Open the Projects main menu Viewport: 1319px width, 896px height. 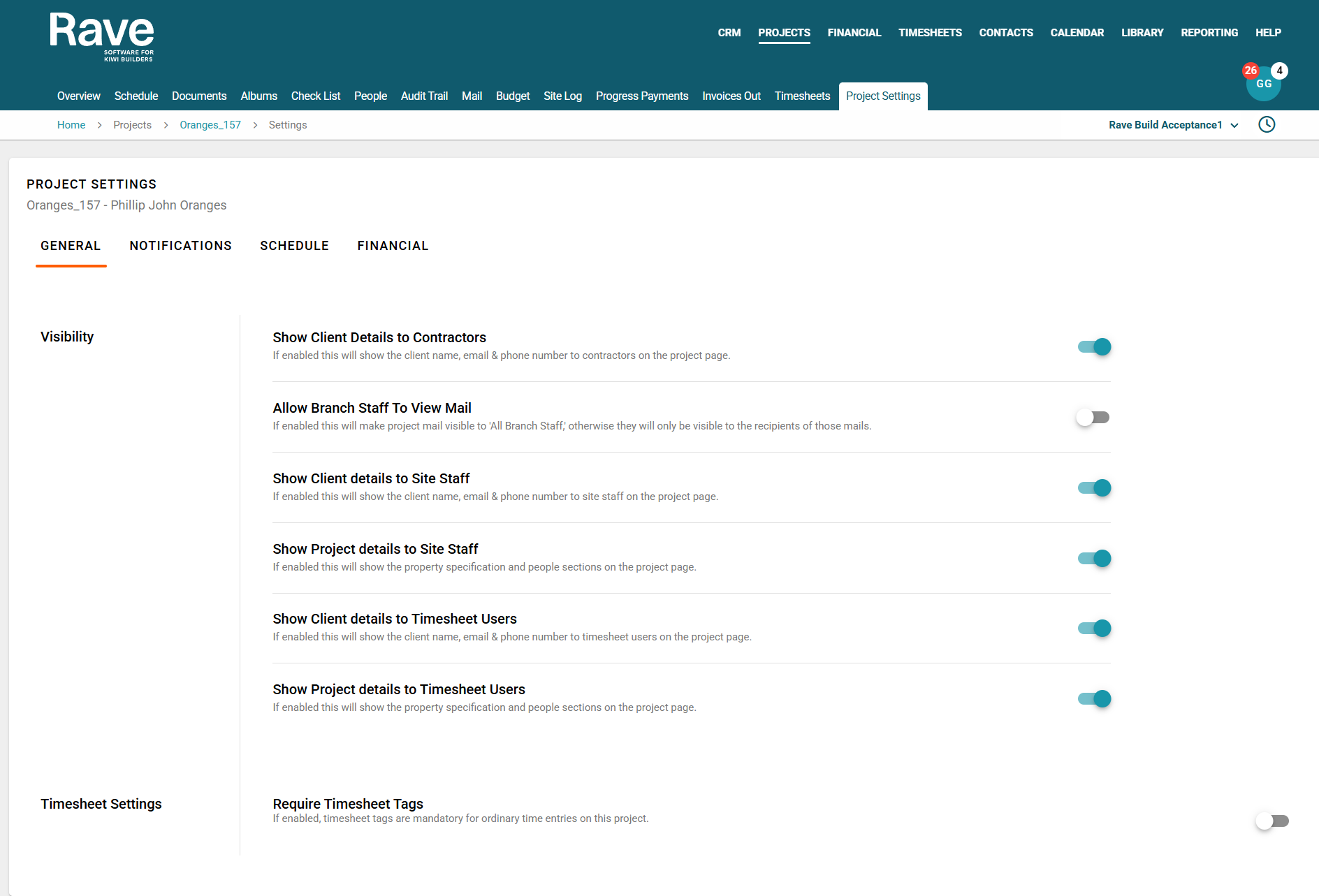(x=784, y=33)
